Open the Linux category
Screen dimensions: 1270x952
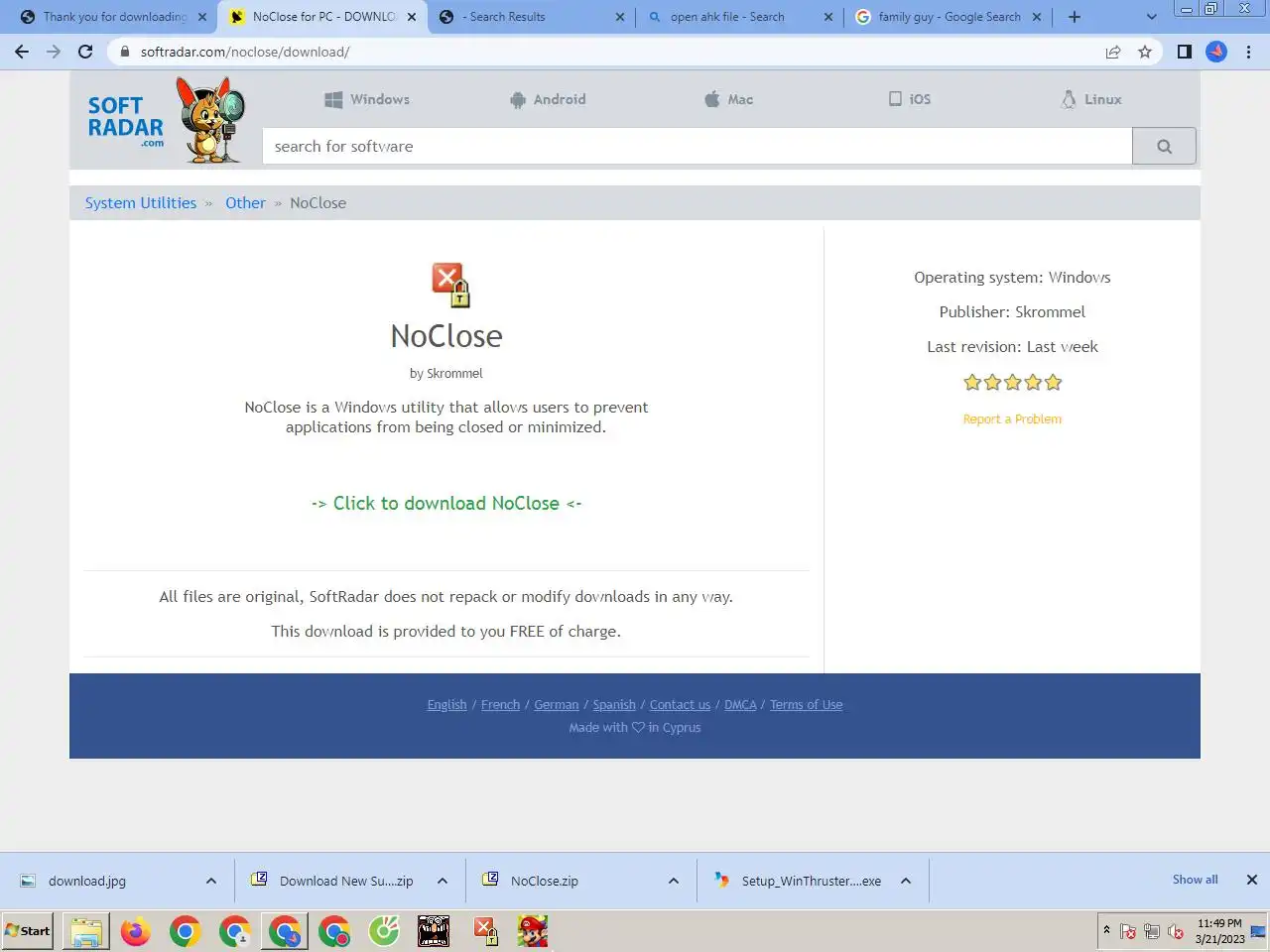pos(1091,99)
